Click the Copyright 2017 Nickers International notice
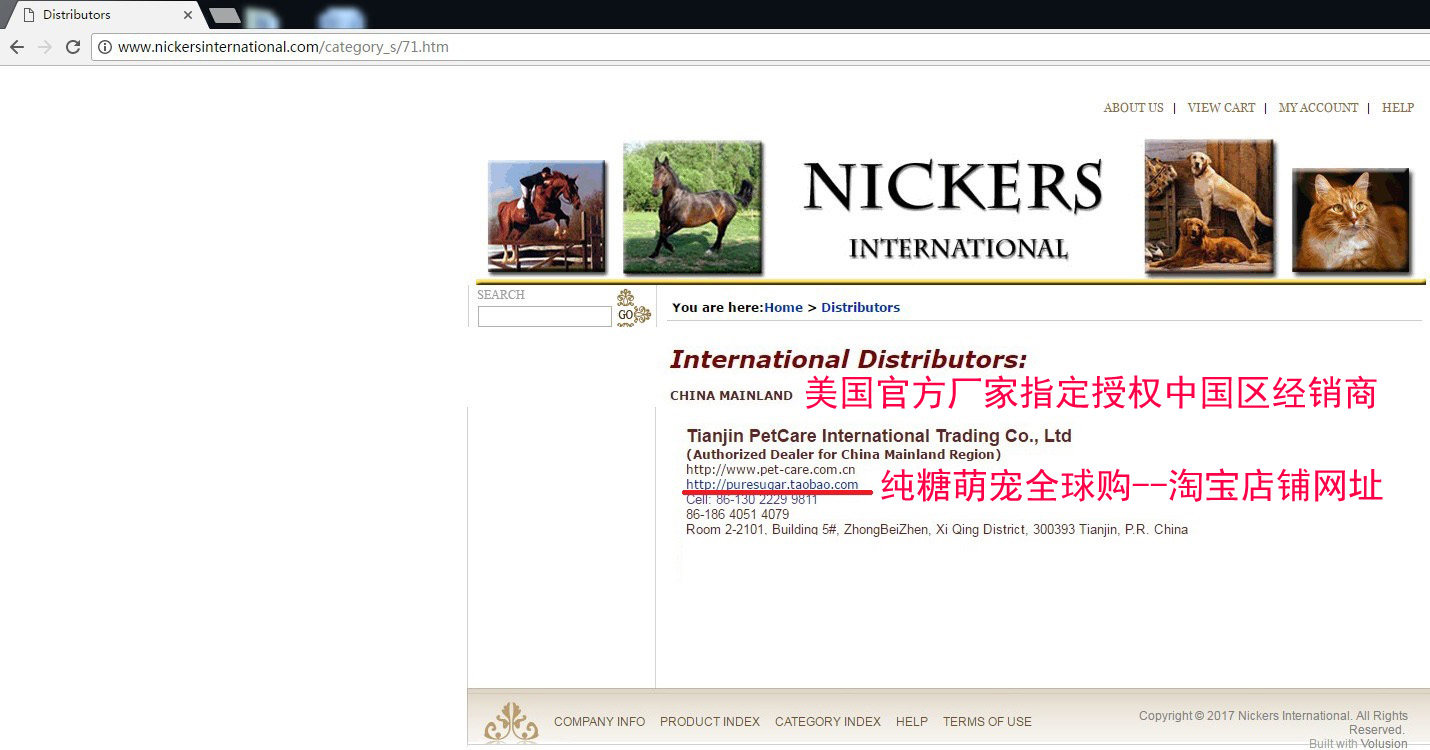 1273,723
